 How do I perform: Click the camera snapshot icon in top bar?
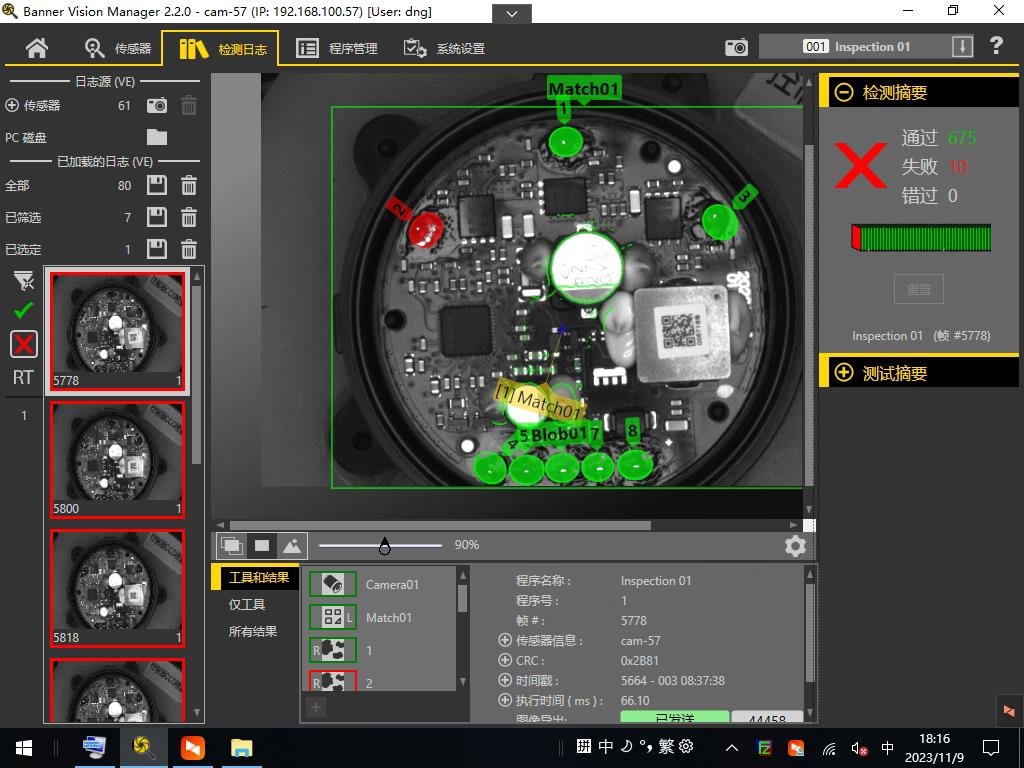[736, 47]
